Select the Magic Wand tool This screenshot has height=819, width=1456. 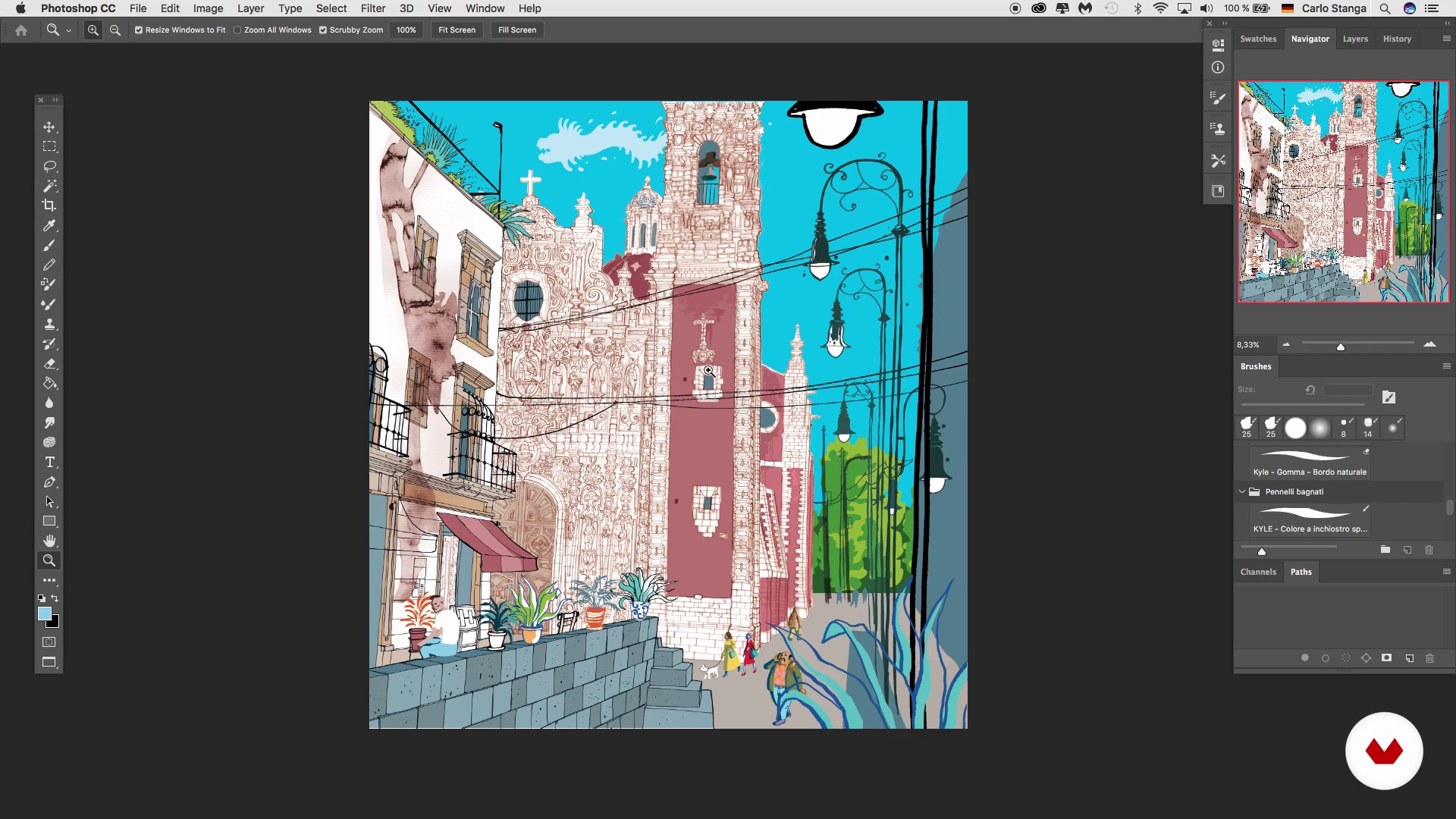click(x=49, y=186)
